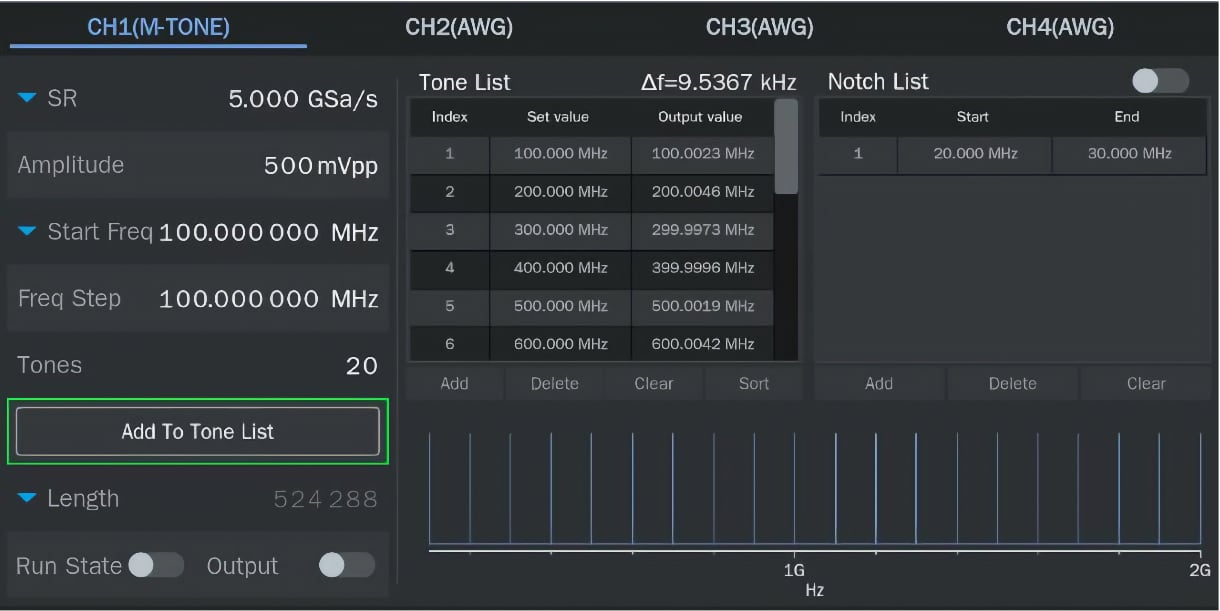Screen dimensions: 1220x611
Task: Click the Set value column header
Action: [558, 117]
